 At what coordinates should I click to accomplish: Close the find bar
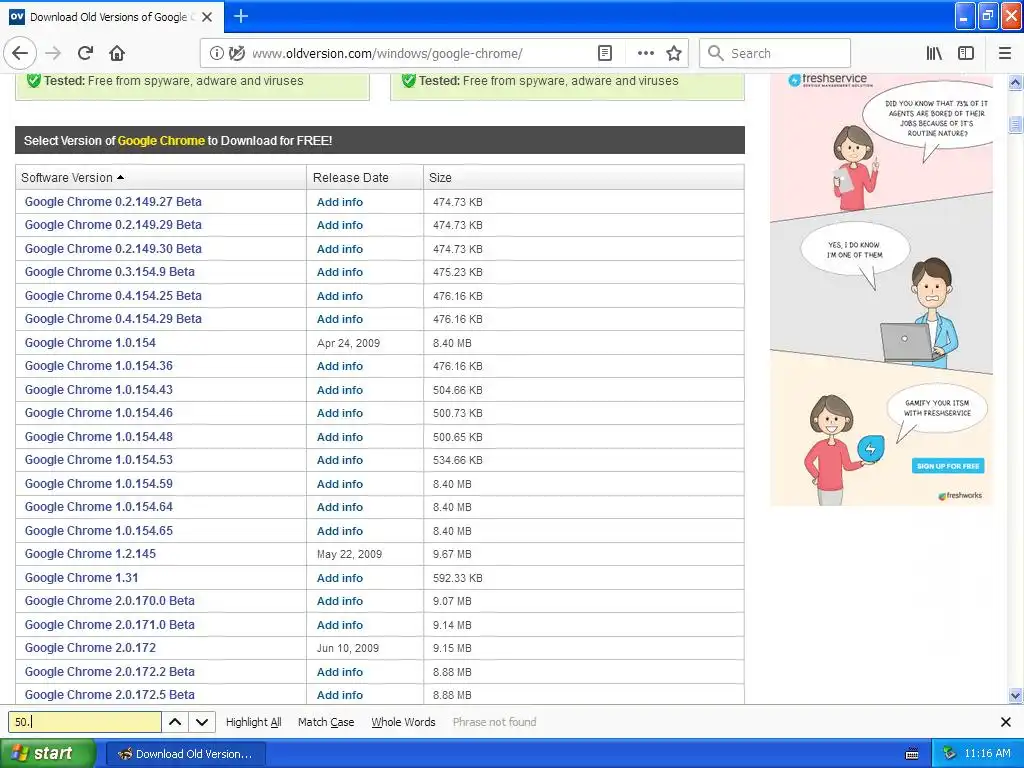point(1006,722)
